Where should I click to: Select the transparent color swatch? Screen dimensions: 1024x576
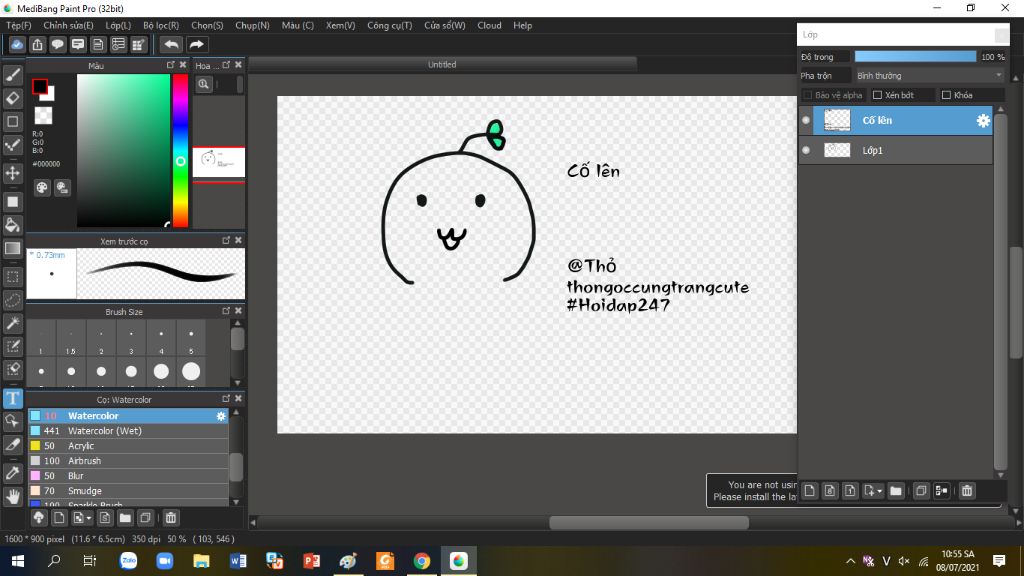pyautogui.click(x=43, y=116)
